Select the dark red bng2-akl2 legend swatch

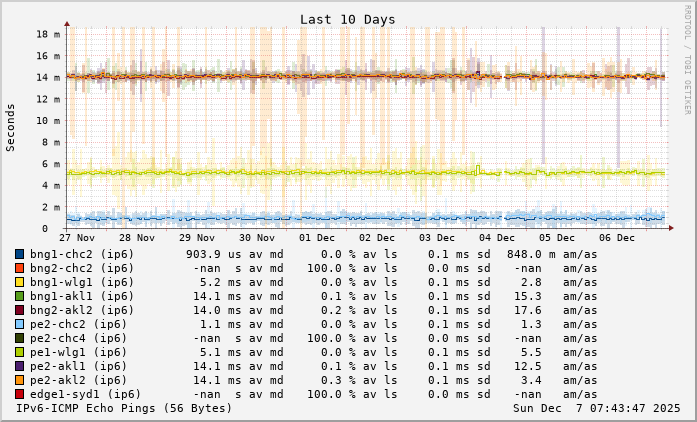[x=19, y=310]
